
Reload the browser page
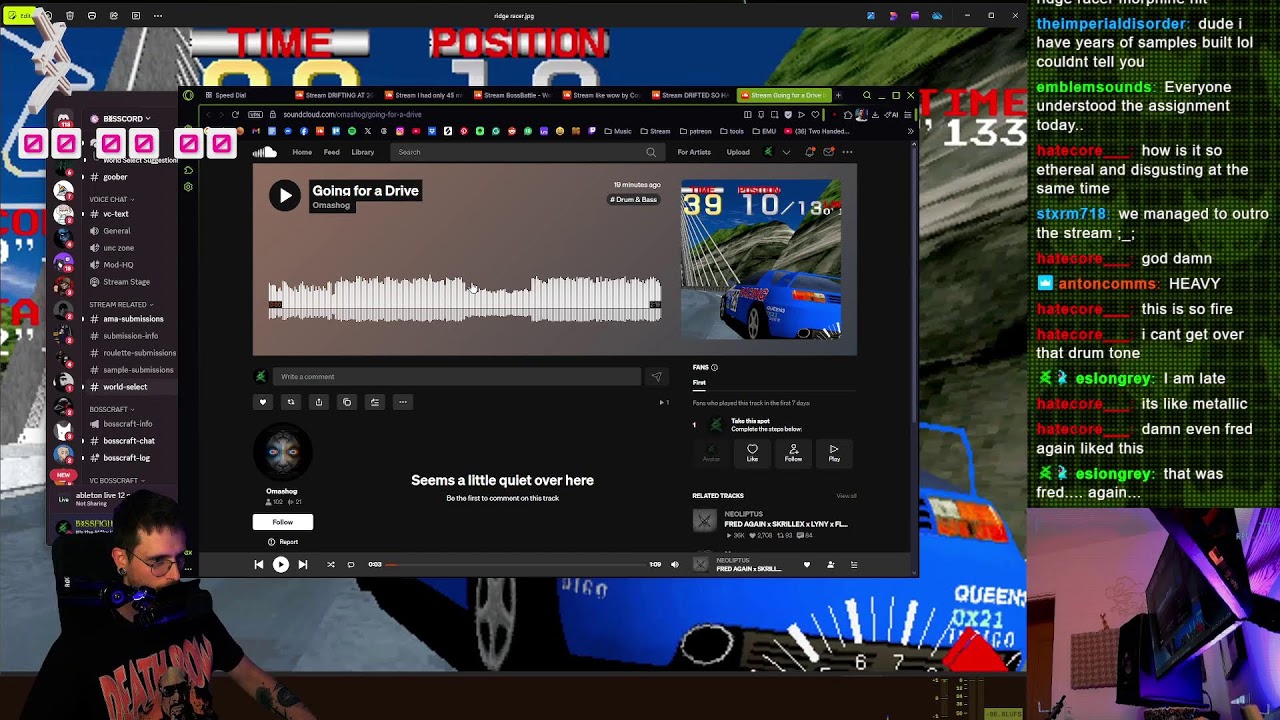(x=235, y=114)
